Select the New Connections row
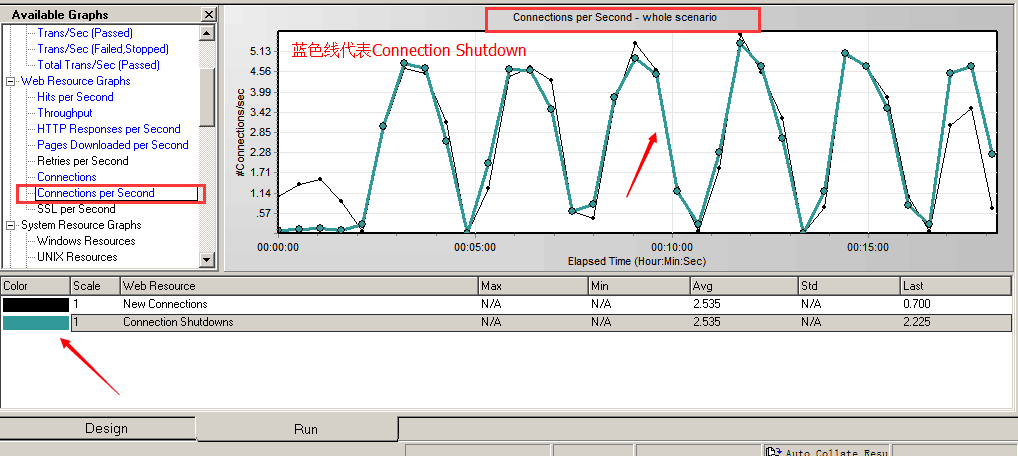The height and width of the screenshot is (456, 1018). (x=506, y=304)
